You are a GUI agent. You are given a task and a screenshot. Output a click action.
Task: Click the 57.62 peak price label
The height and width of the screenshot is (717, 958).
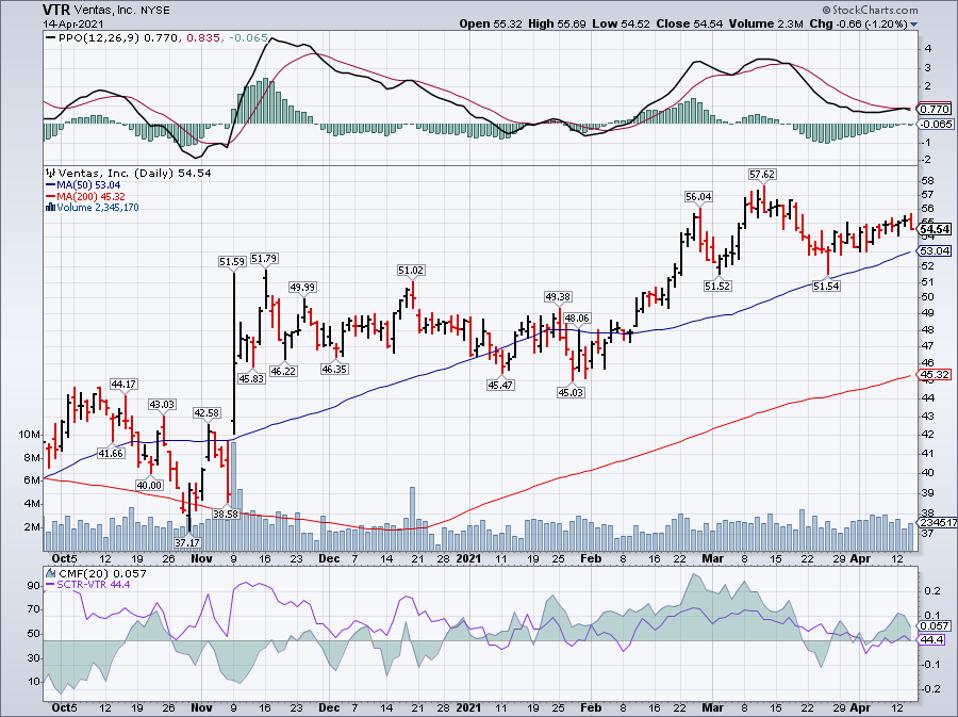(762, 174)
